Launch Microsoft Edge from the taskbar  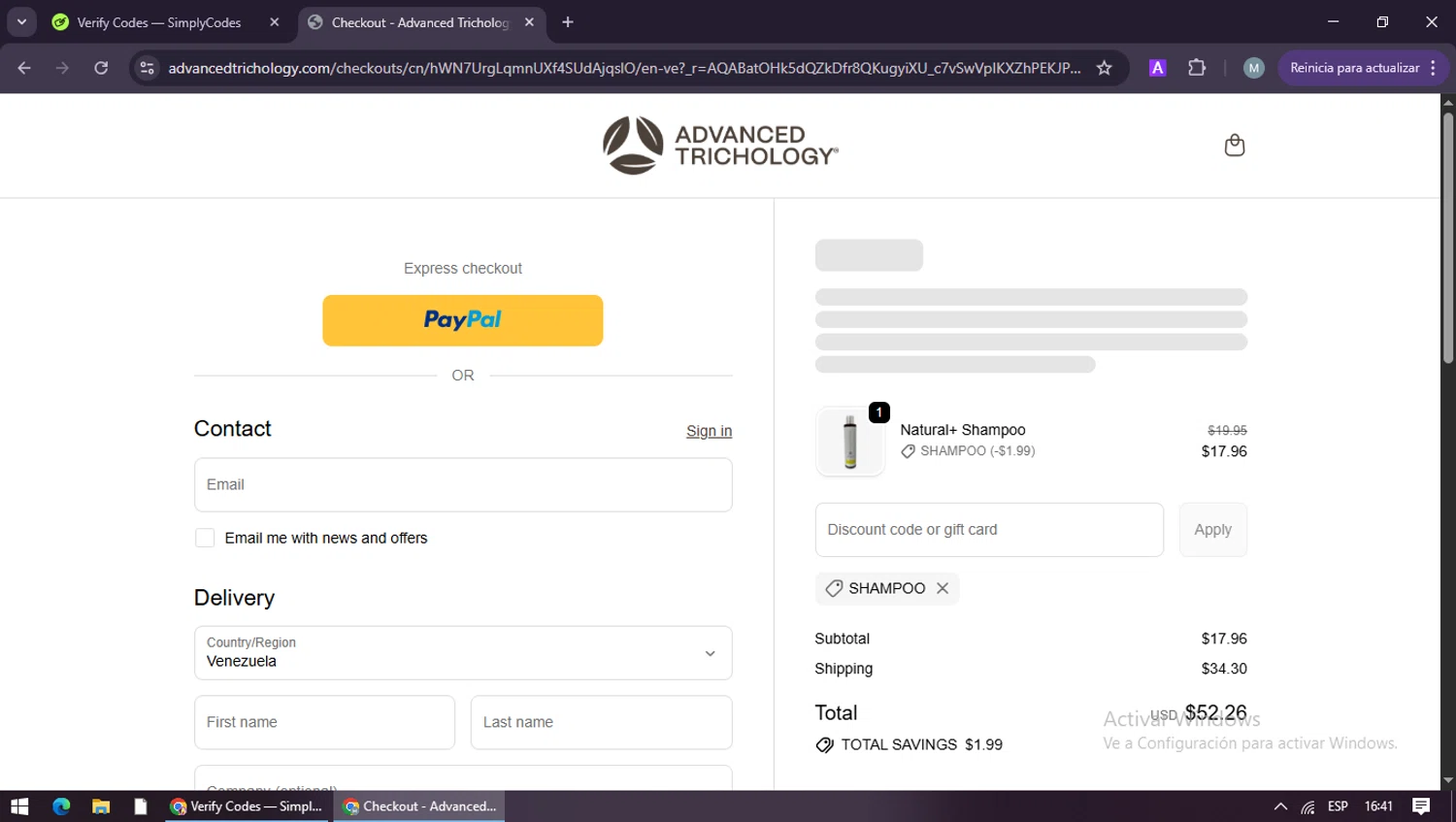[61, 806]
